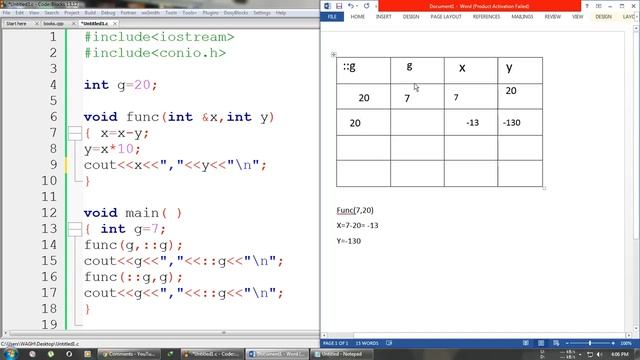Click the '15 WORDS' count in the status bar
Screen dimensions: 640x360
pyautogui.click(x=367, y=343)
